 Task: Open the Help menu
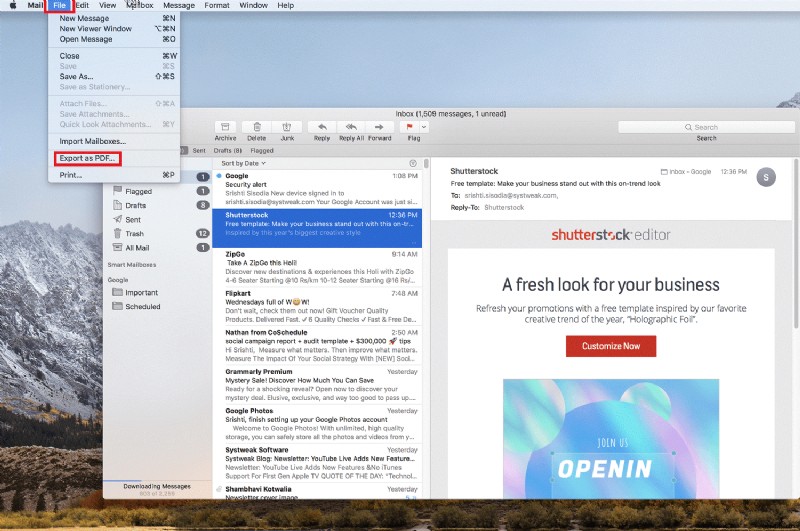[286, 5]
